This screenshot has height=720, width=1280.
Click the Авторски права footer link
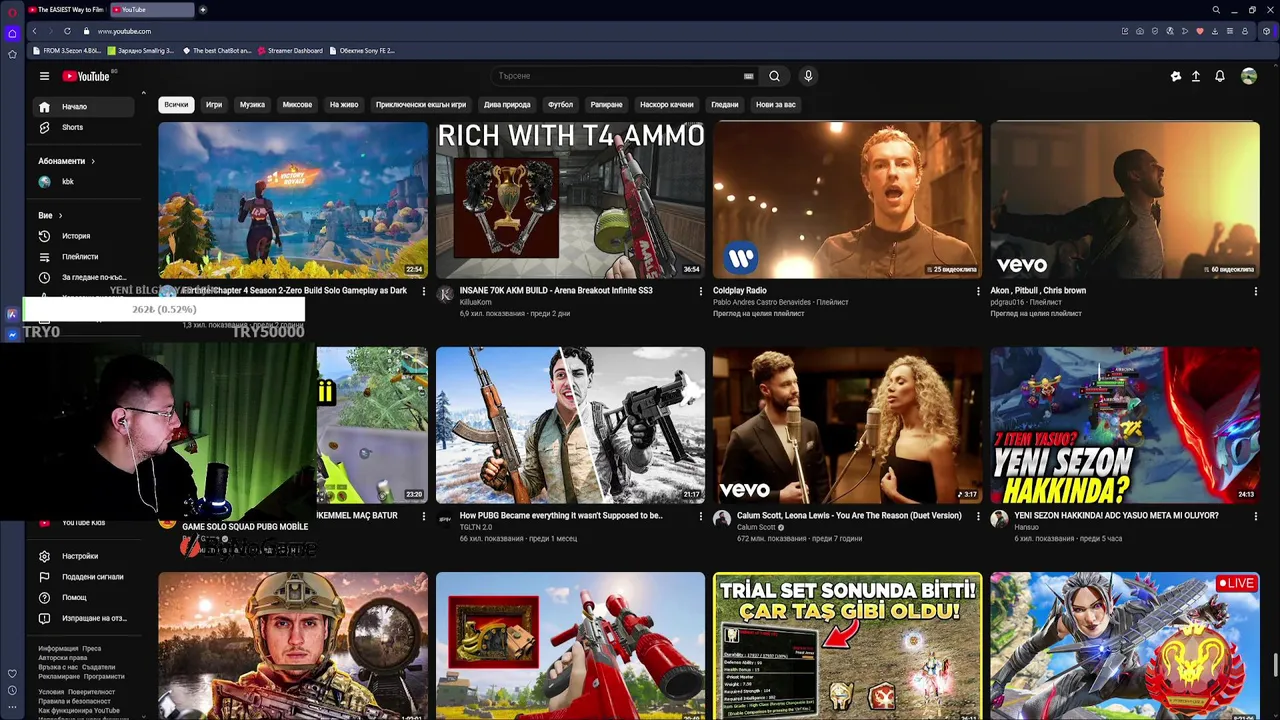pos(63,658)
